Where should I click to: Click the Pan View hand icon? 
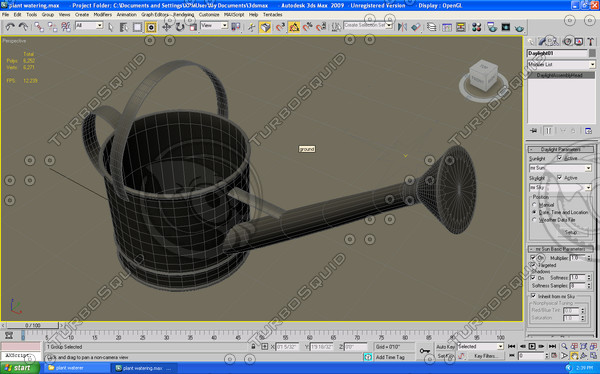[574, 356]
